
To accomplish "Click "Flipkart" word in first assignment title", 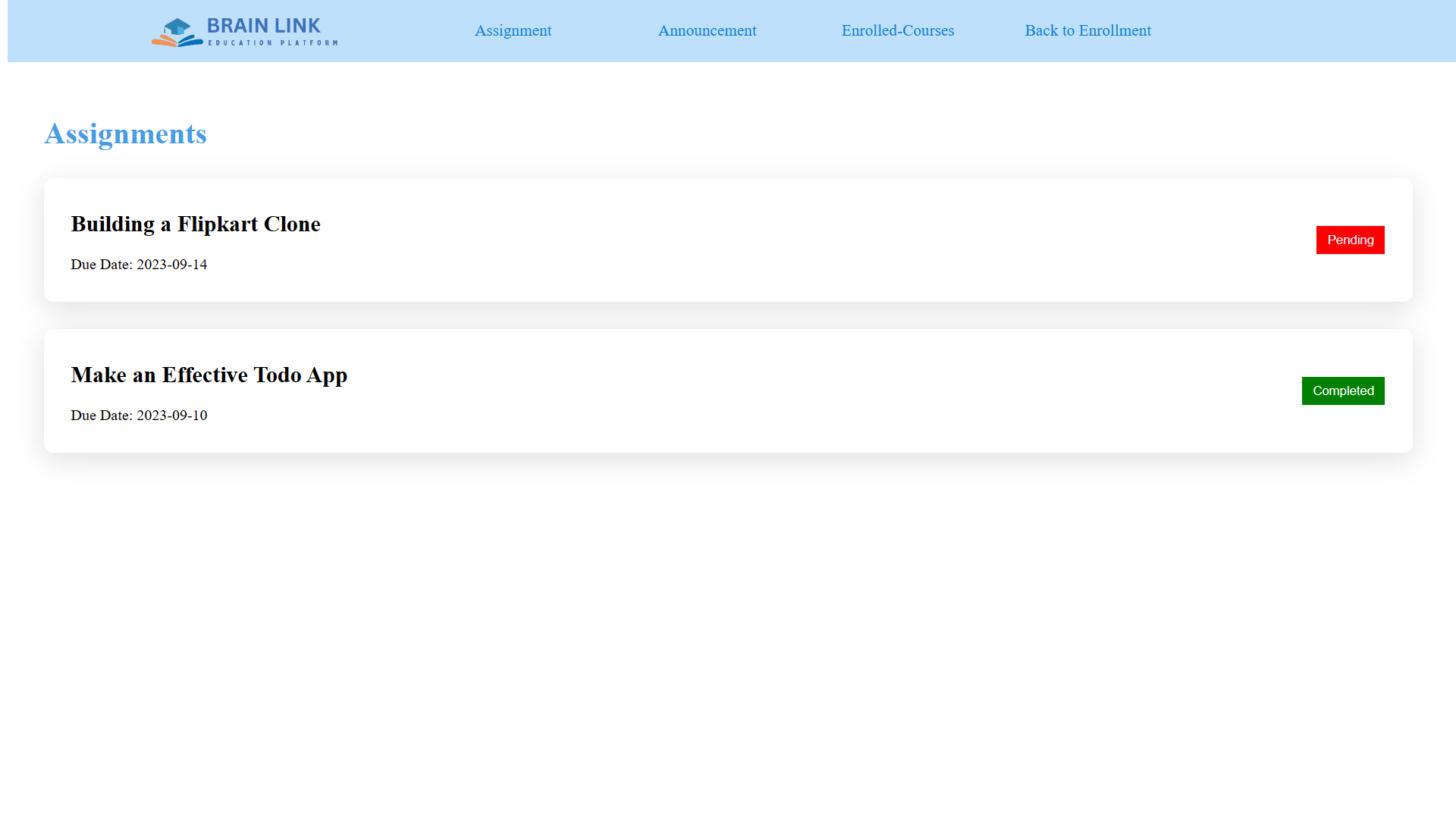I will [x=218, y=224].
